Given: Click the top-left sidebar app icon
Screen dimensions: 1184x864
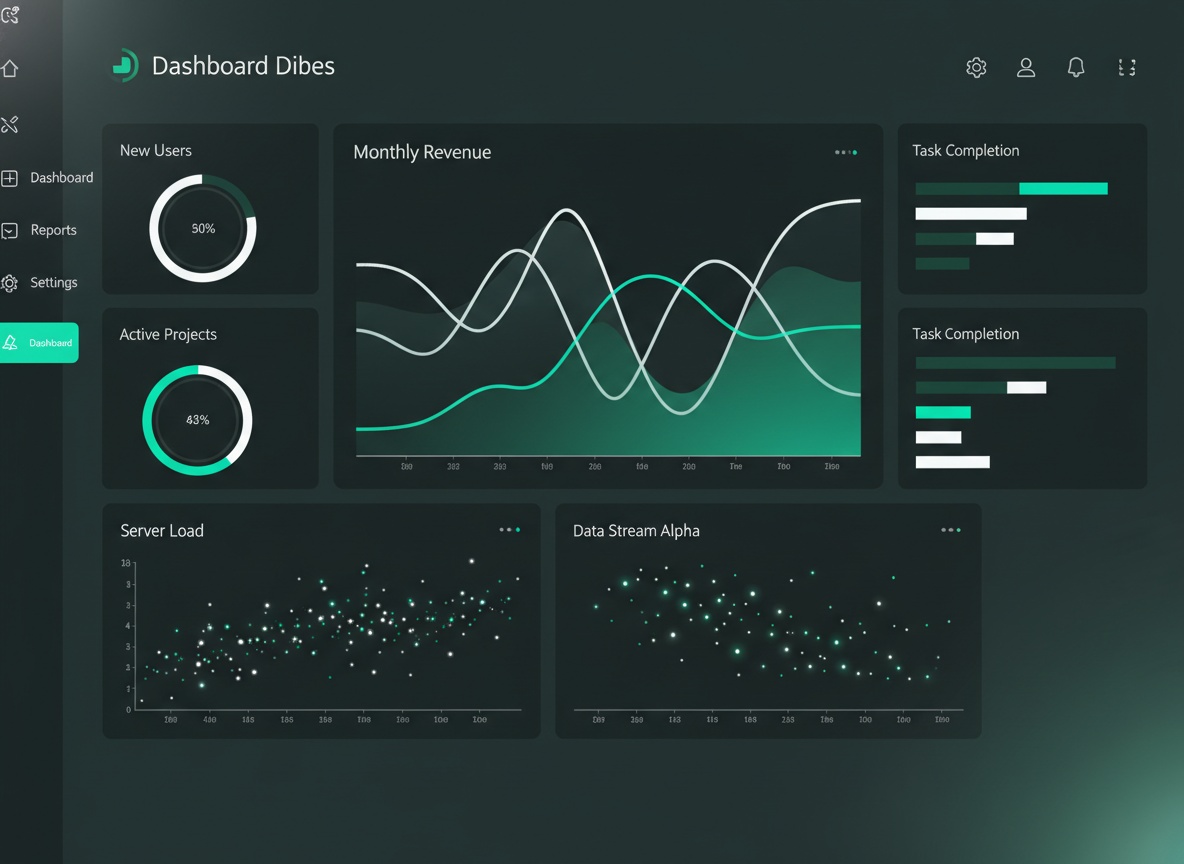Looking at the screenshot, I should tap(10, 14).
